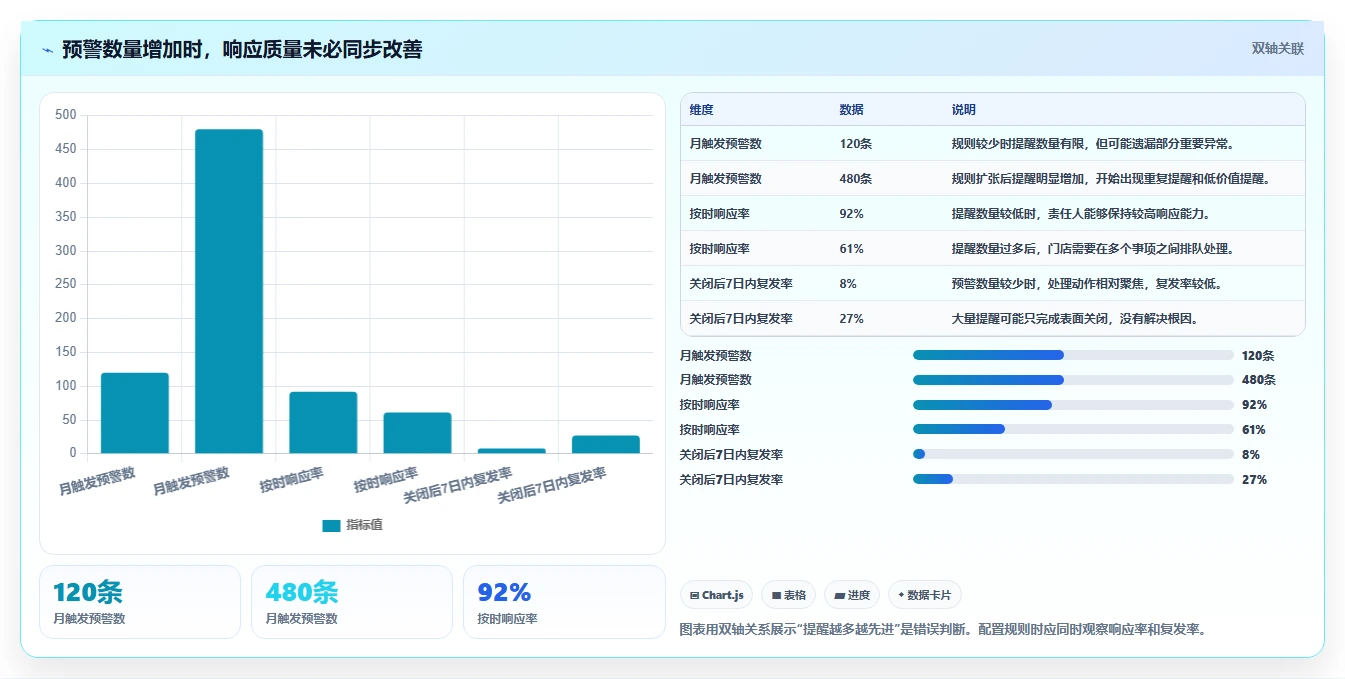Click the header title 预警数量增加时
1345x679 pixels.
(242, 49)
